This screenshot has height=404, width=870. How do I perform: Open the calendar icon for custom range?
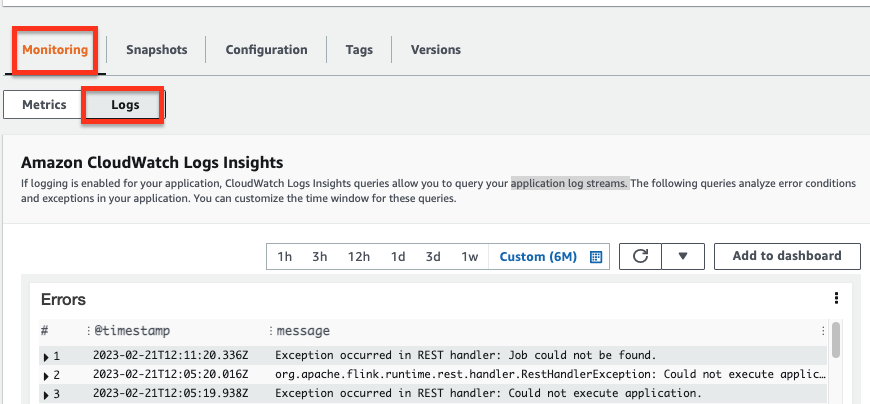tap(596, 257)
